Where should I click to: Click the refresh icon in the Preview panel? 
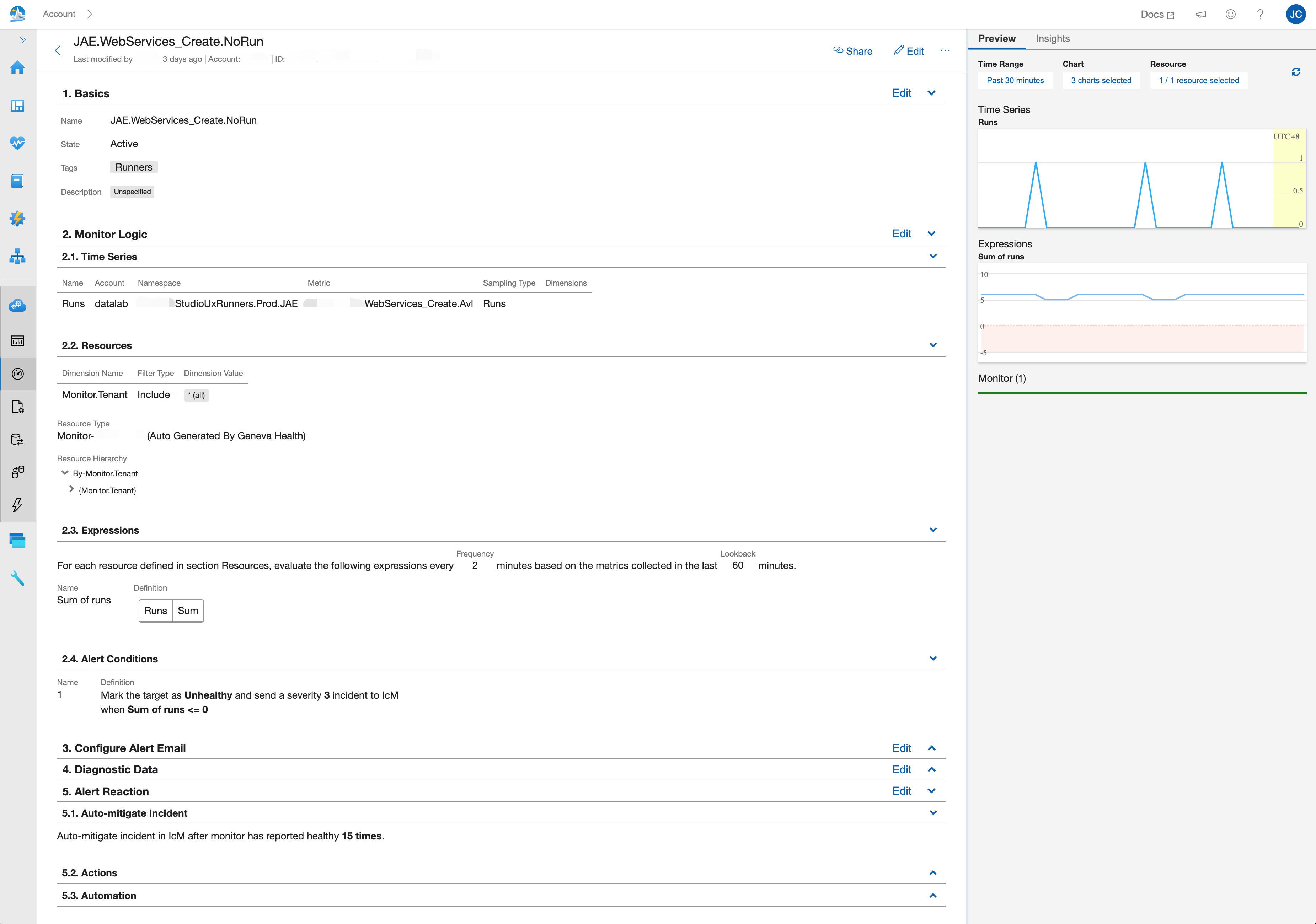[1295, 72]
